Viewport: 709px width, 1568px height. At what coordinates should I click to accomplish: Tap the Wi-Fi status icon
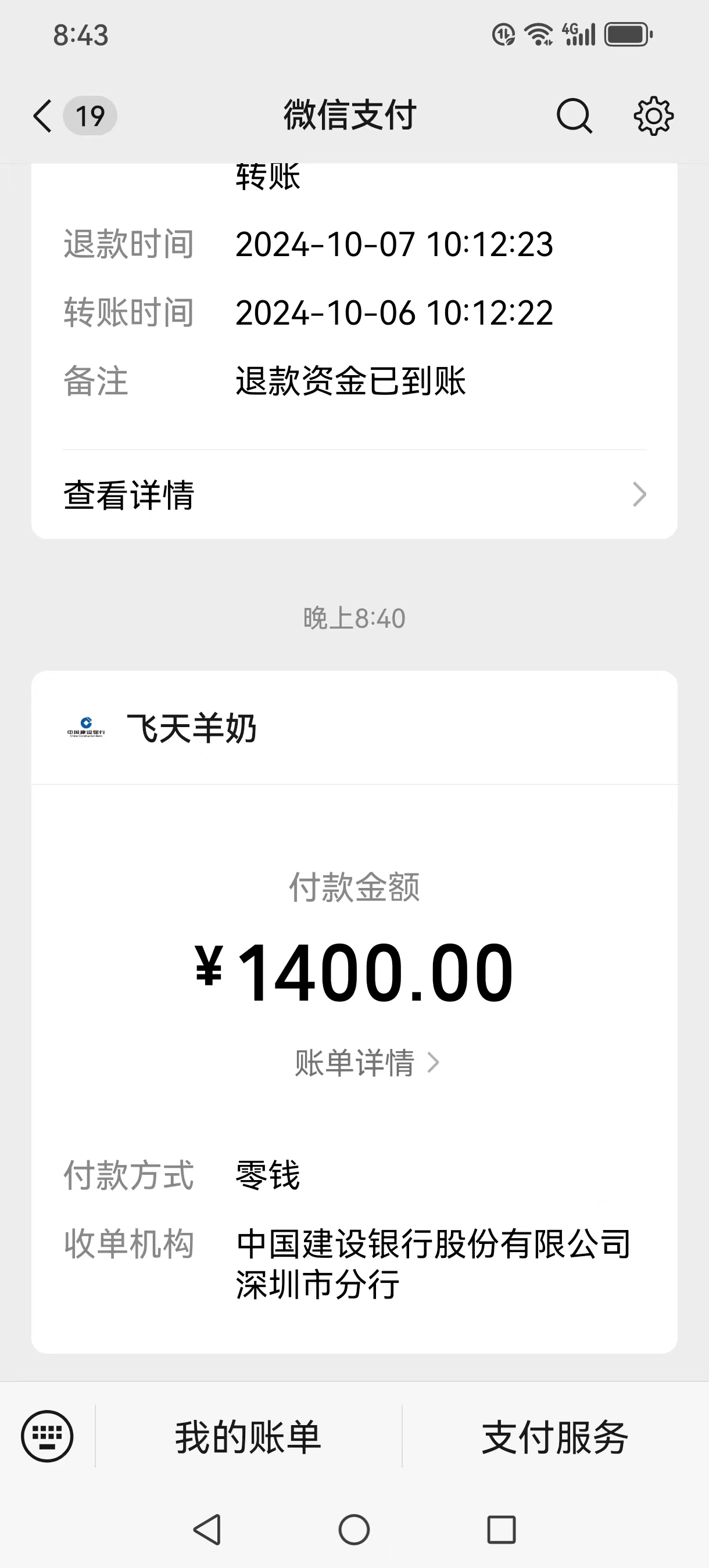(x=539, y=35)
